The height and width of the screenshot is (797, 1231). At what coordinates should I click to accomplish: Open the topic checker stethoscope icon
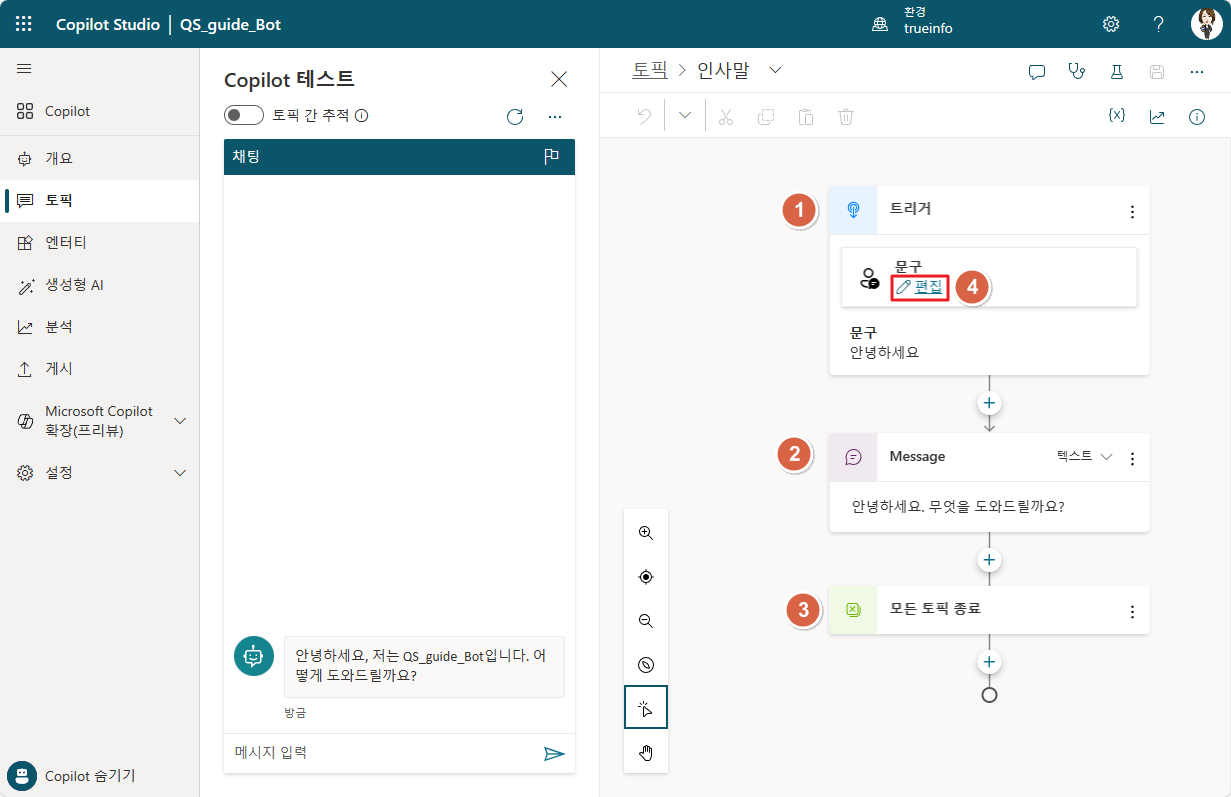pyautogui.click(x=1077, y=72)
